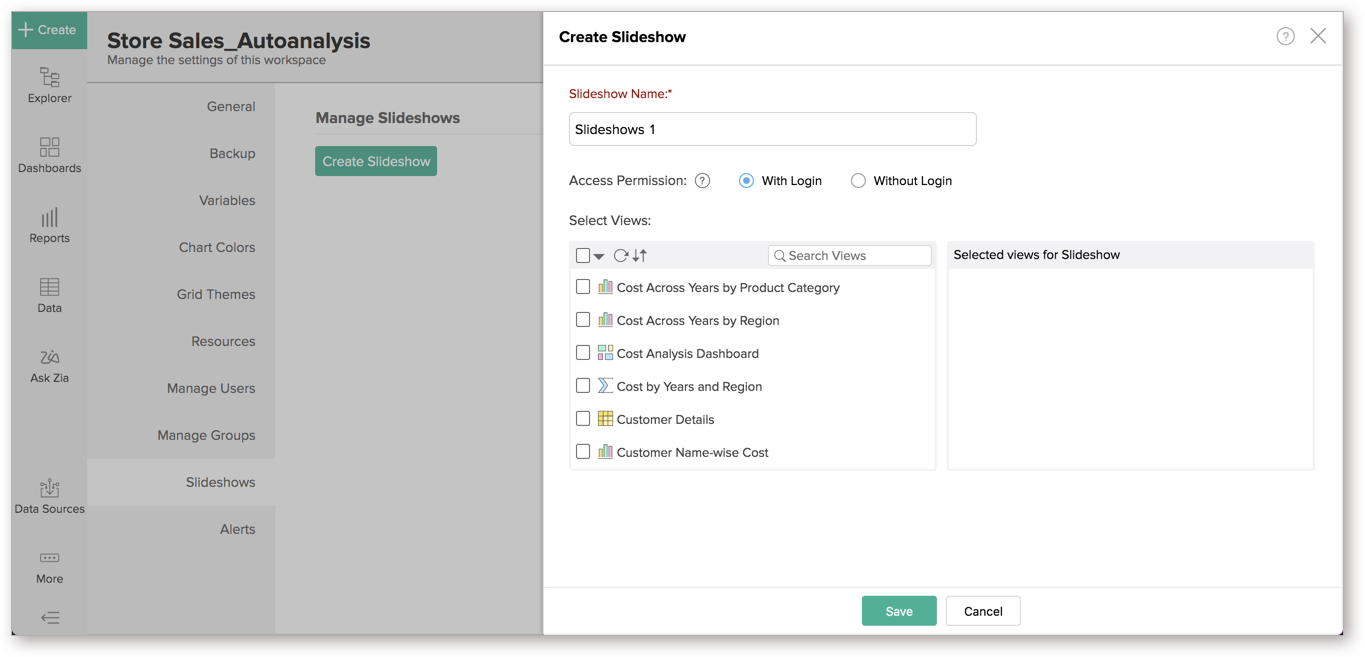Image resolution: width=1365 pixels, height=657 pixels.
Task: Cancel slideshow creation
Action: click(983, 611)
